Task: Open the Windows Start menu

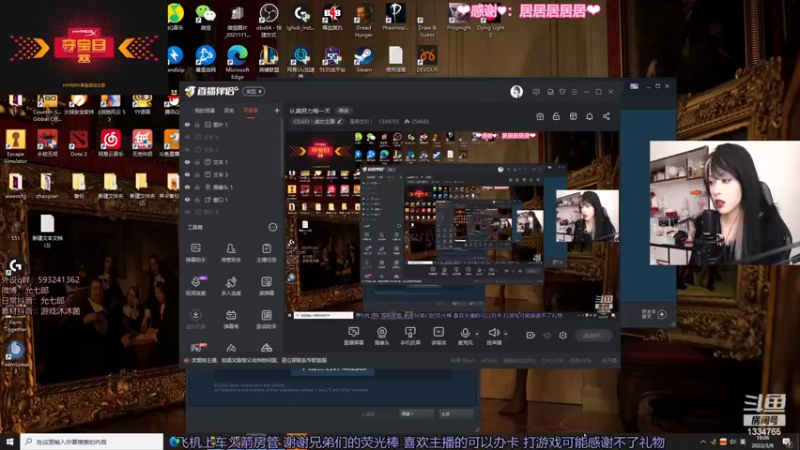Action: click(10, 442)
